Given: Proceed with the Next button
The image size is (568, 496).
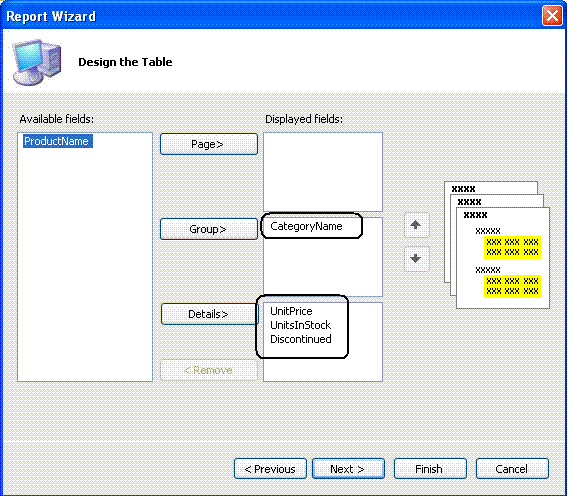Looking at the screenshot, I should tap(348, 469).
